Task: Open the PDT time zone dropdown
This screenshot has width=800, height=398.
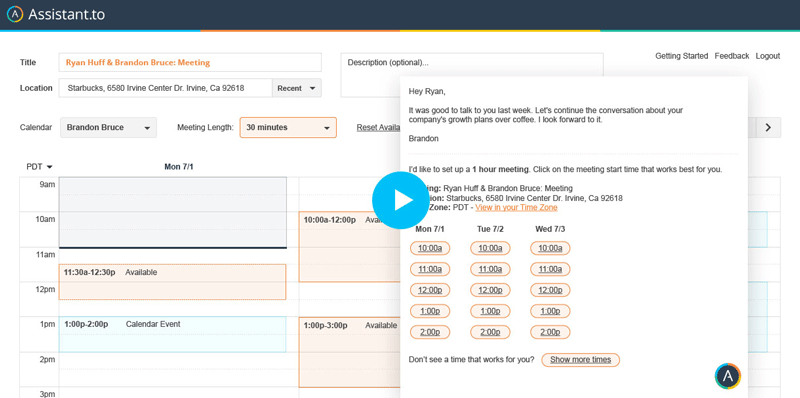Action: click(39, 167)
